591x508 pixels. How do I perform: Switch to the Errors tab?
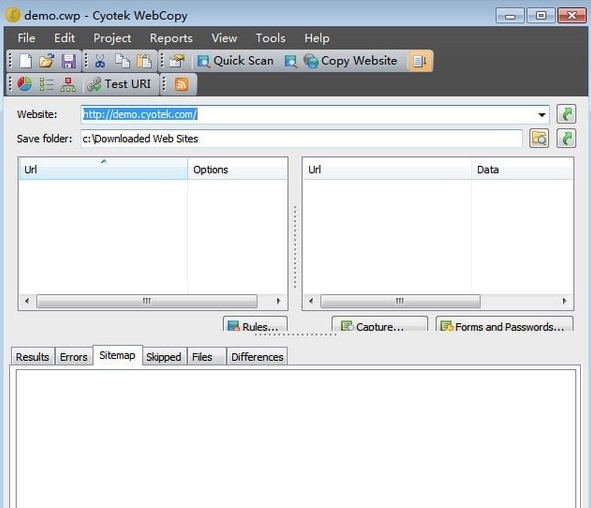(x=73, y=357)
